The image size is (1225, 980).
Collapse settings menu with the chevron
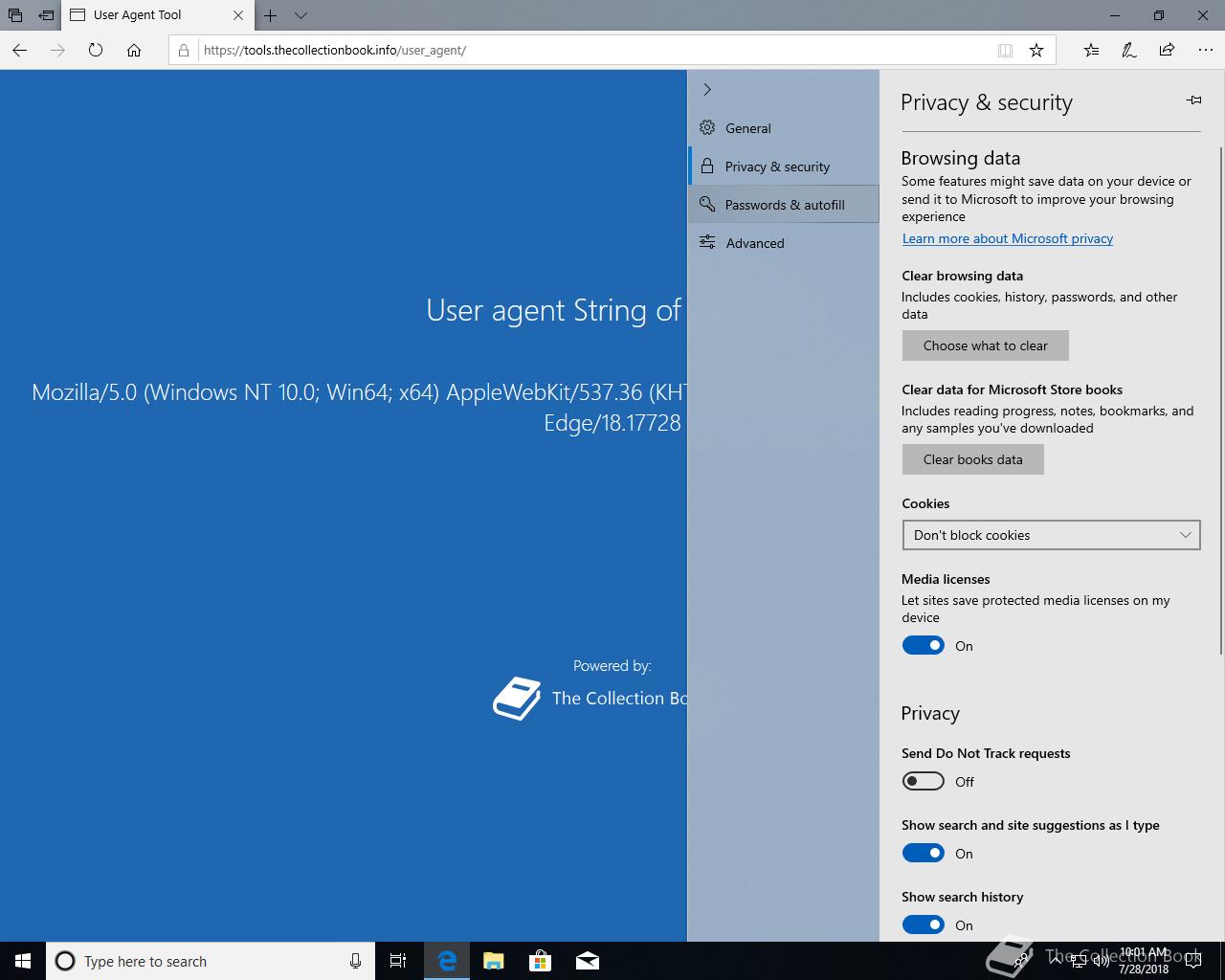[707, 89]
